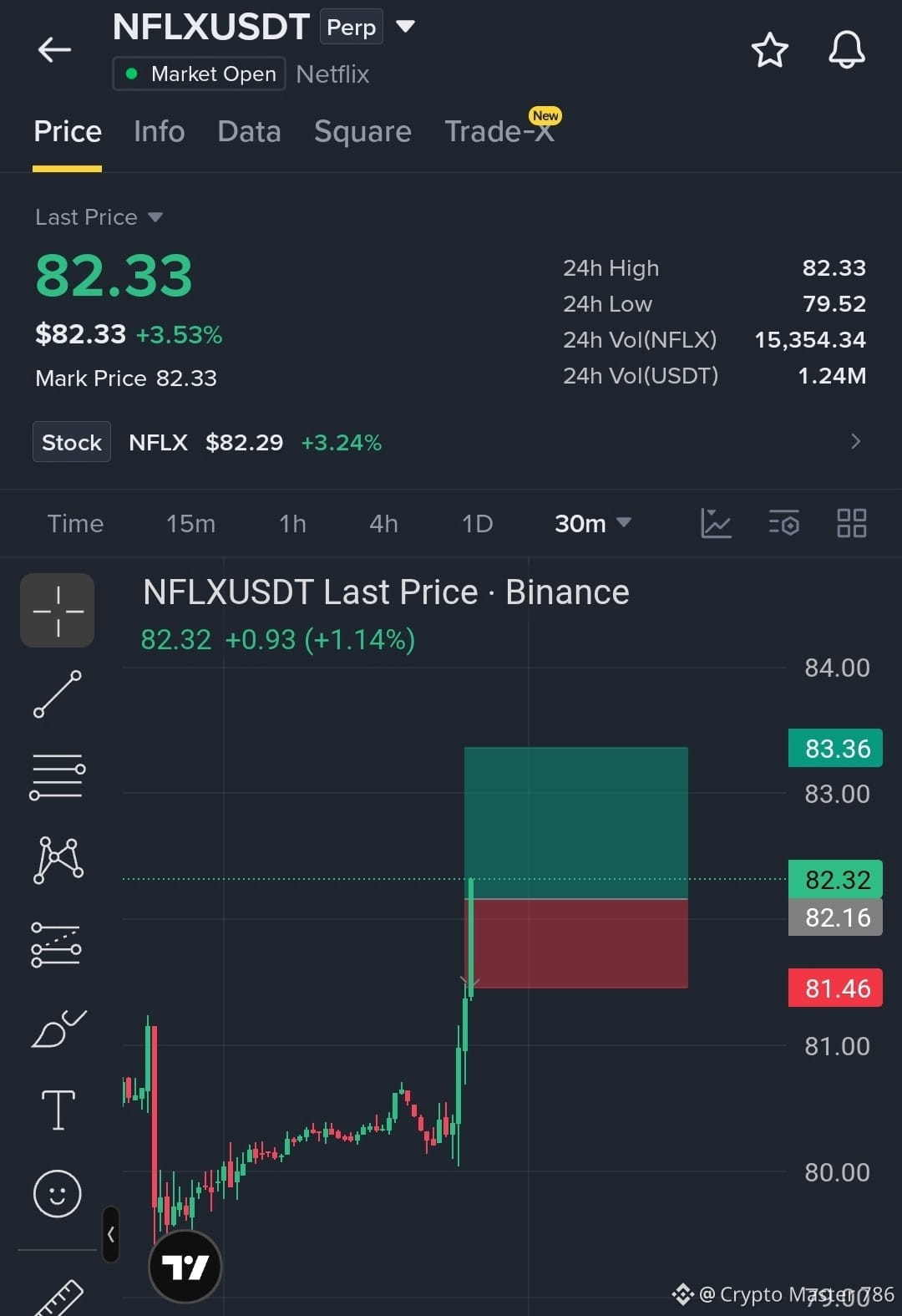Go back with the left arrow
902x1316 pixels.
click(54, 50)
